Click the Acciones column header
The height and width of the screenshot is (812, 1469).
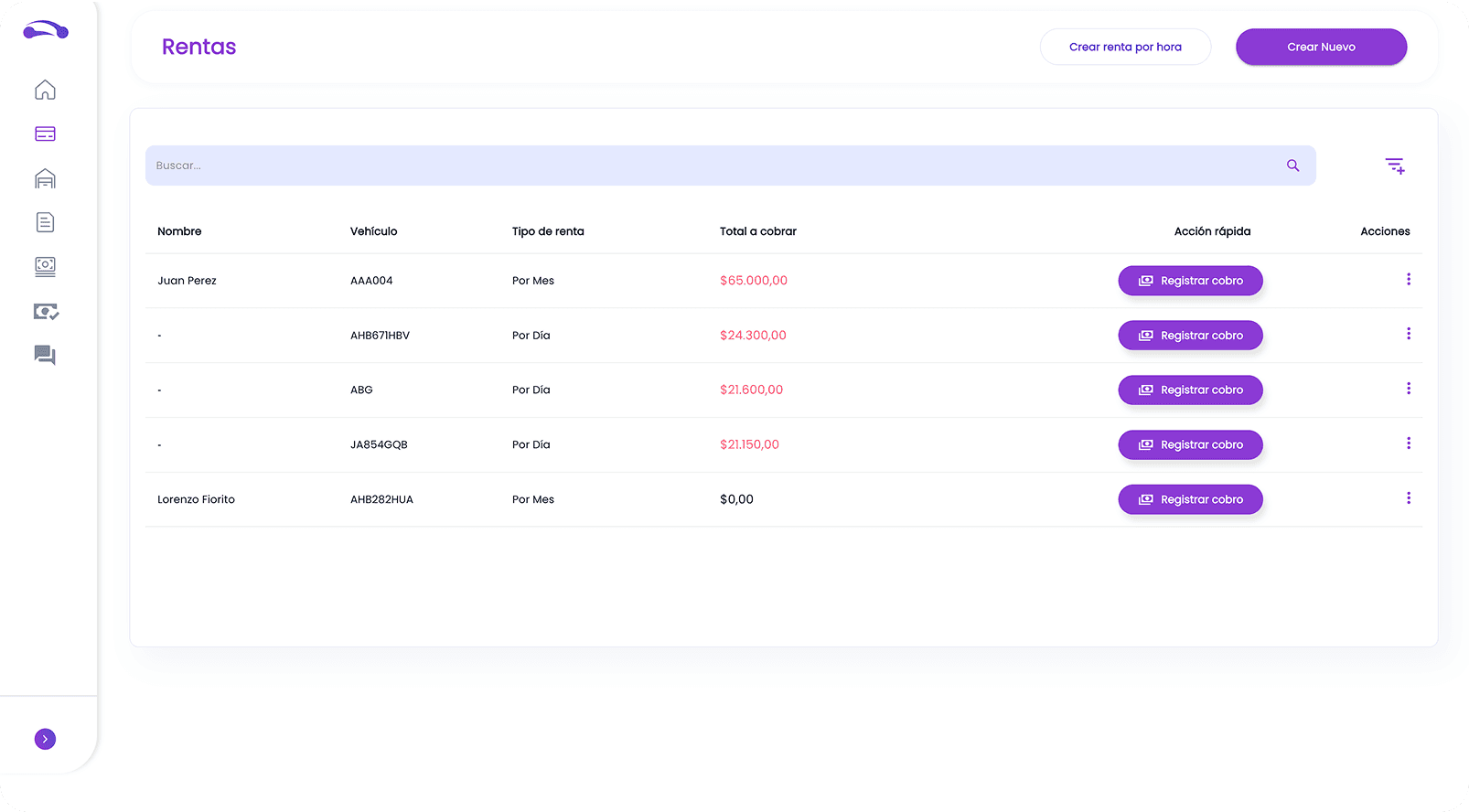(x=1385, y=231)
